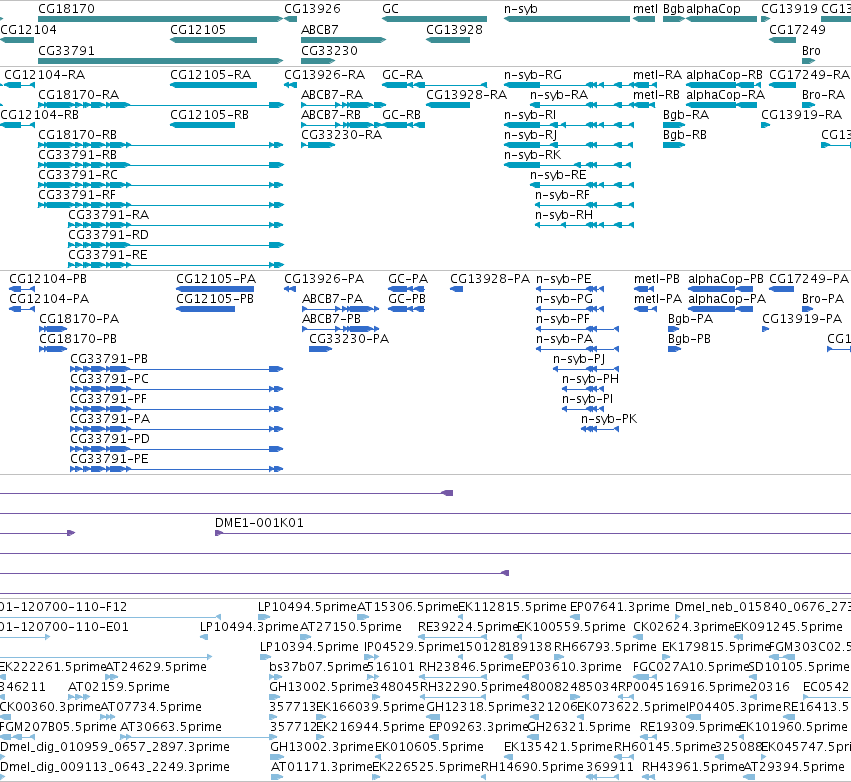Select the CG12105 gene label
Image resolution: width=851 pixels, height=782 pixels.
[x=198, y=30]
